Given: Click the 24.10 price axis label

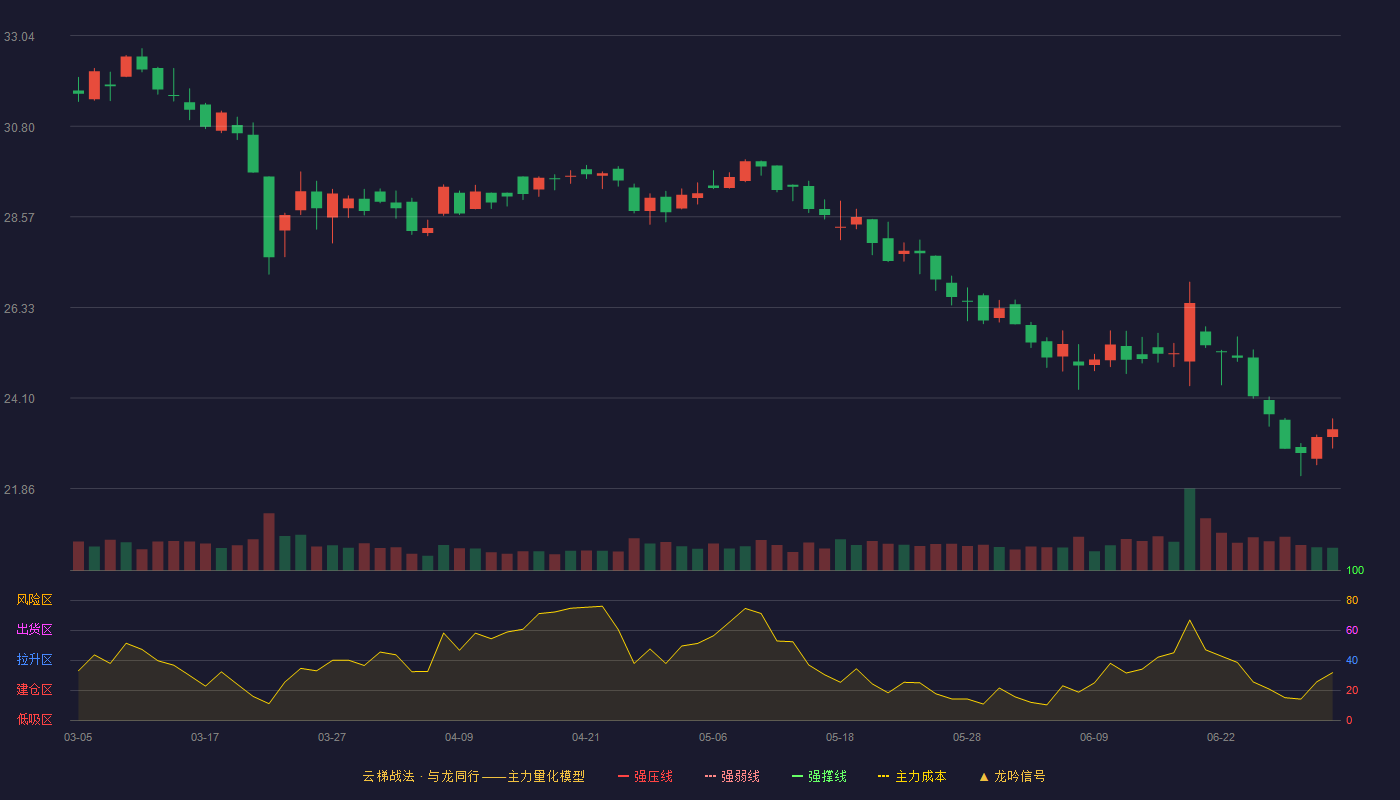Looking at the screenshot, I should pyautogui.click(x=19, y=399).
